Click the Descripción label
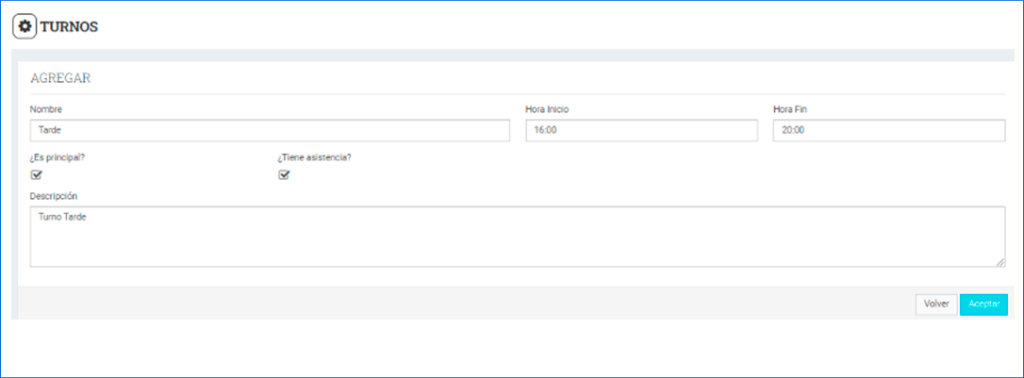1024x378 pixels. click(54, 196)
